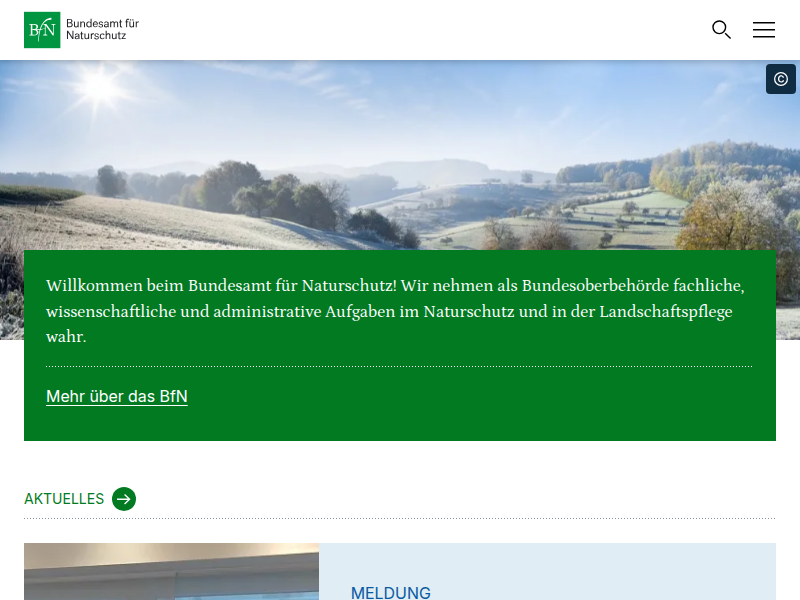Click the word 'wahr.' in the banner
Viewport: 800px width, 600px height.
(66, 338)
